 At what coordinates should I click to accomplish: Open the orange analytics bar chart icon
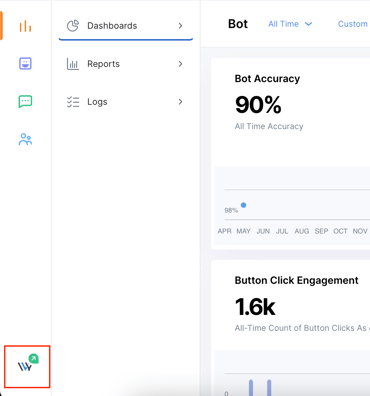[25, 26]
